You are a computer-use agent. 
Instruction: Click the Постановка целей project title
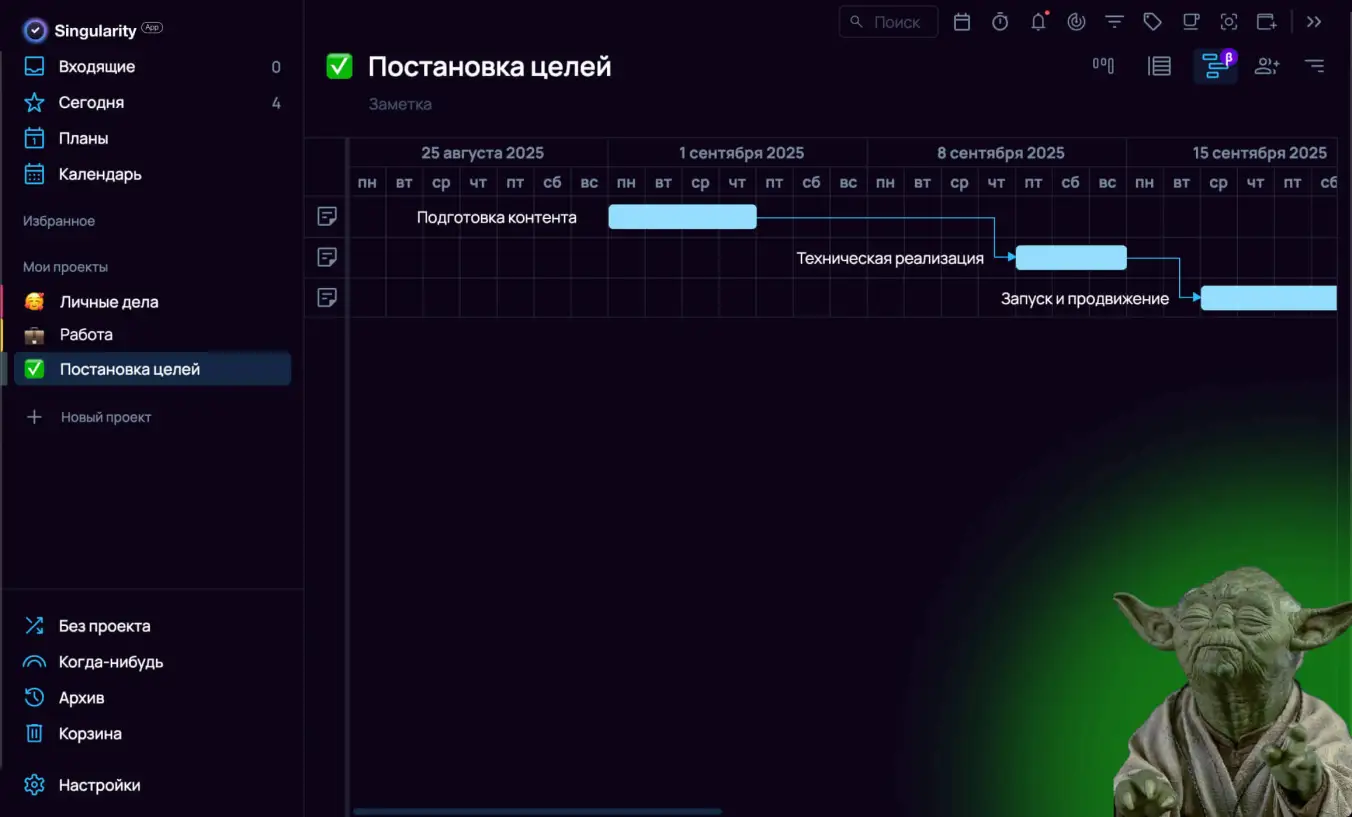490,67
